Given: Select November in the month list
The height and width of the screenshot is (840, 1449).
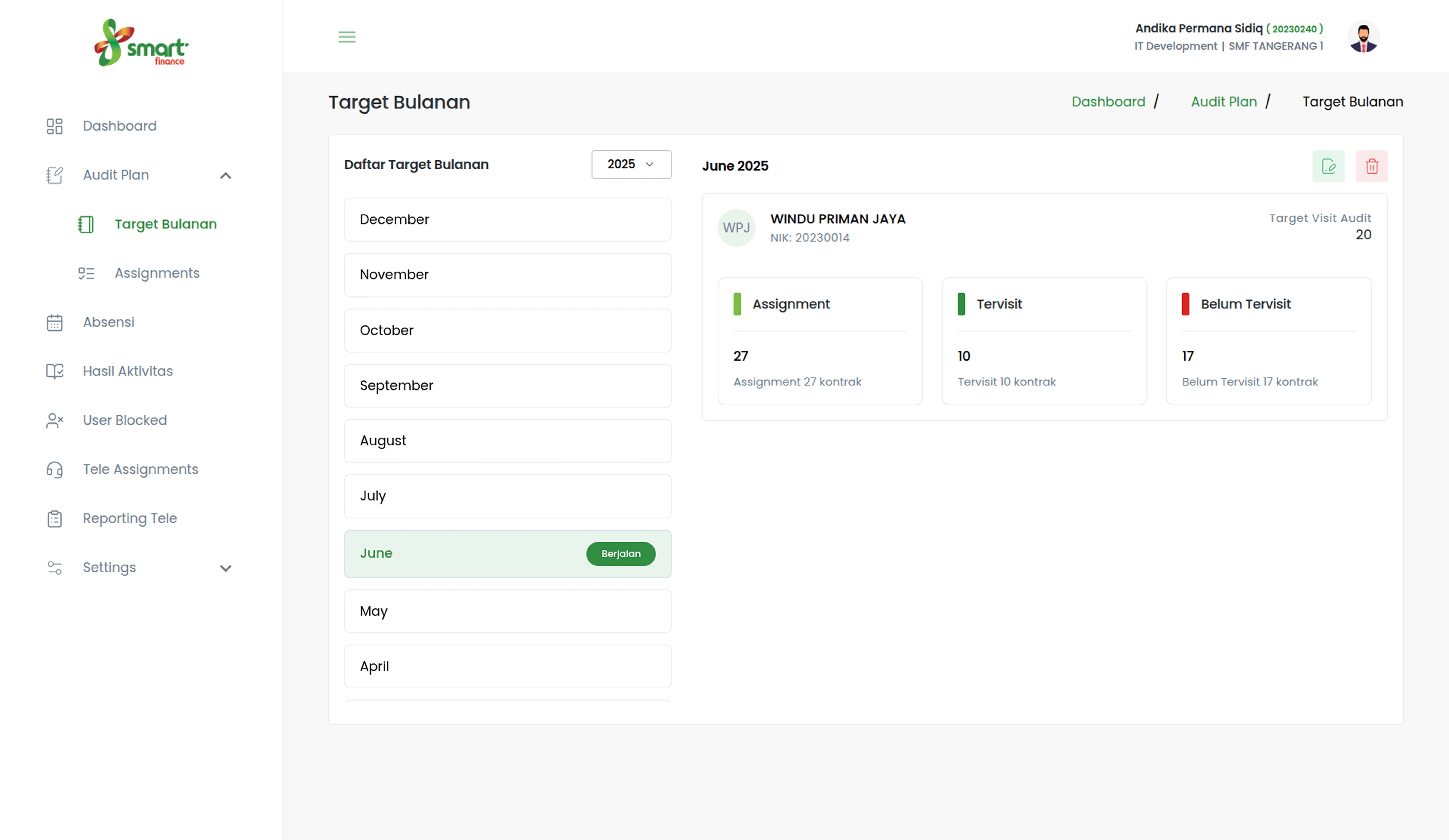Looking at the screenshot, I should pyautogui.click(x=508, y=275).
